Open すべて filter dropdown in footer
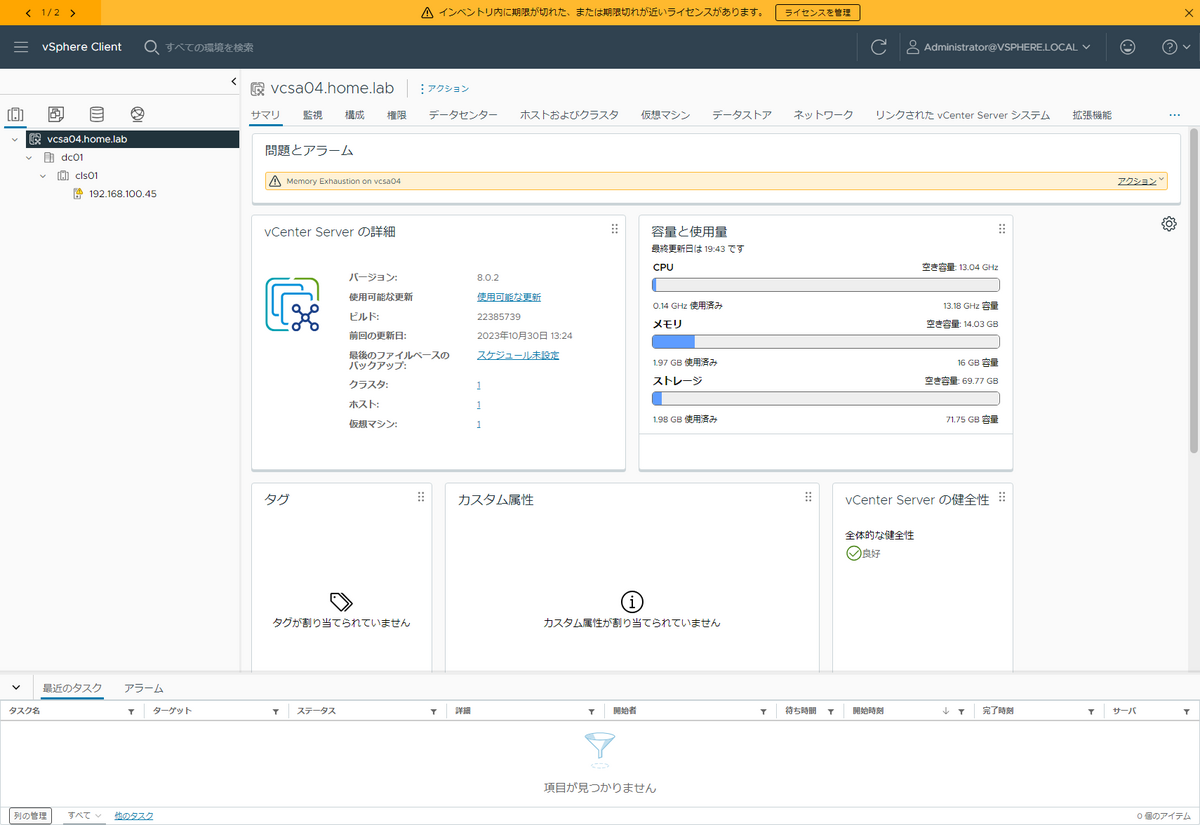Viewport: 1200px width, 825px height. pyautogui.click(x=85, y=816)
